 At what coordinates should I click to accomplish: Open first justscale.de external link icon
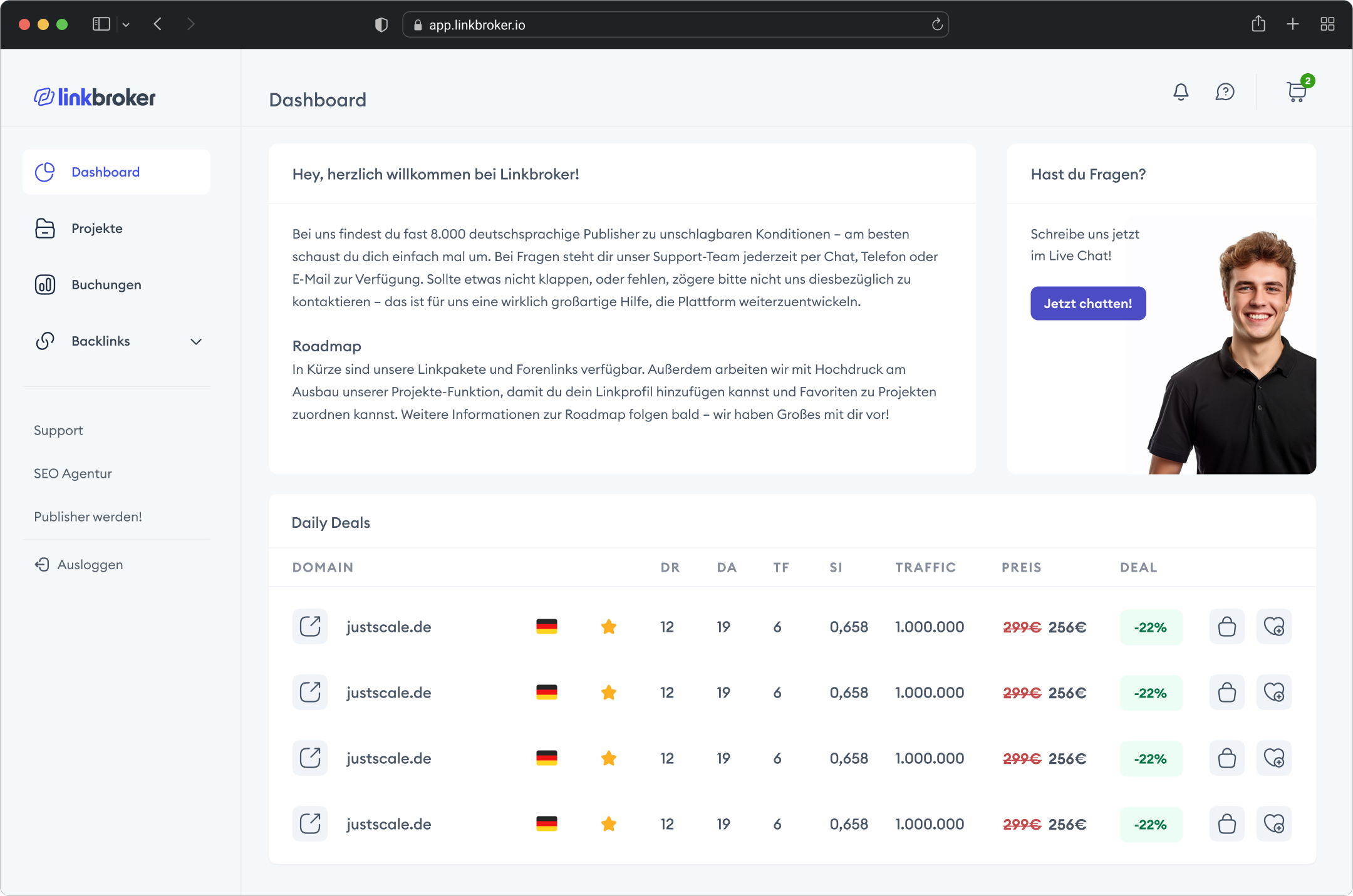click(310, 626)
